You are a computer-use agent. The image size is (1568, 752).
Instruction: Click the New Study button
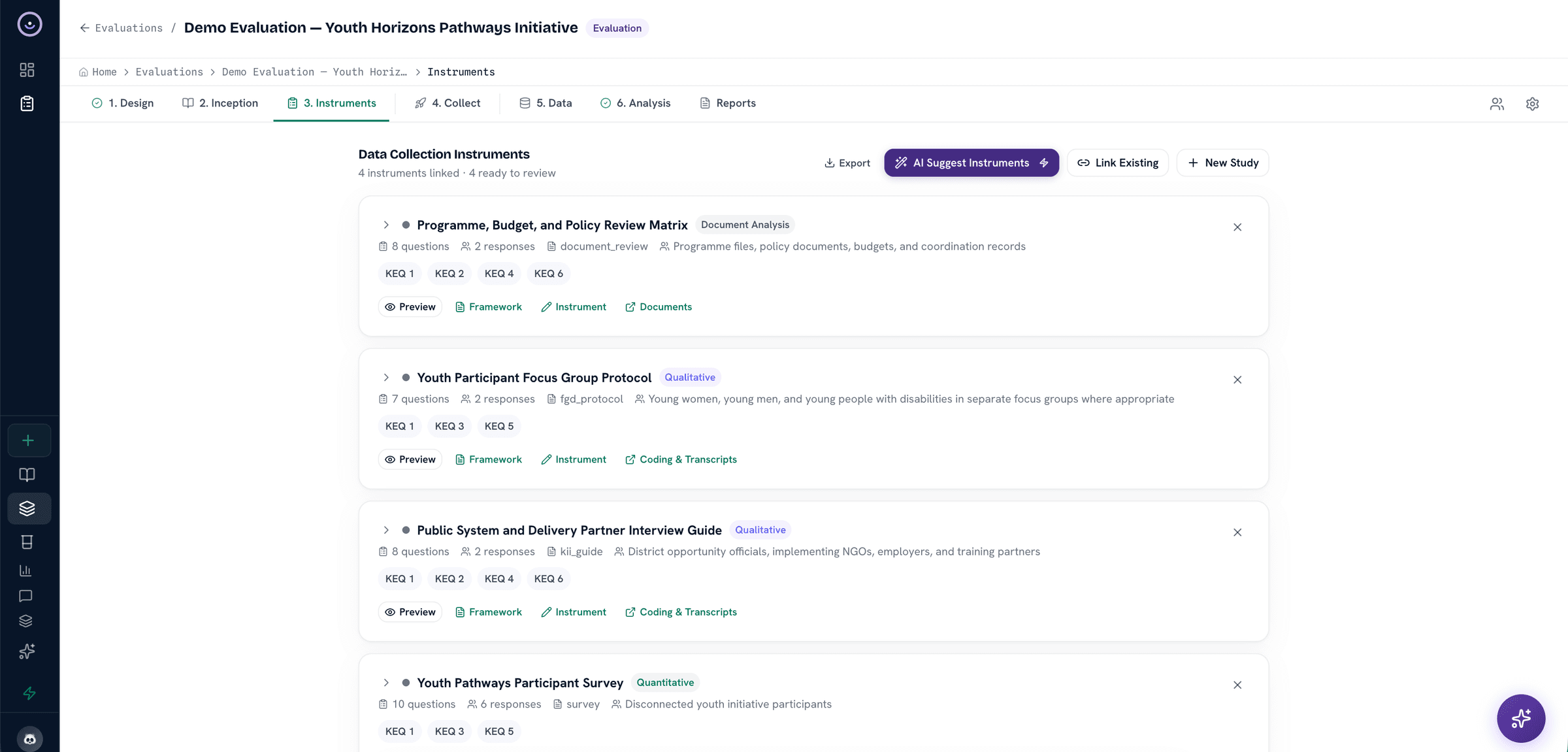tap(1222, 163)
